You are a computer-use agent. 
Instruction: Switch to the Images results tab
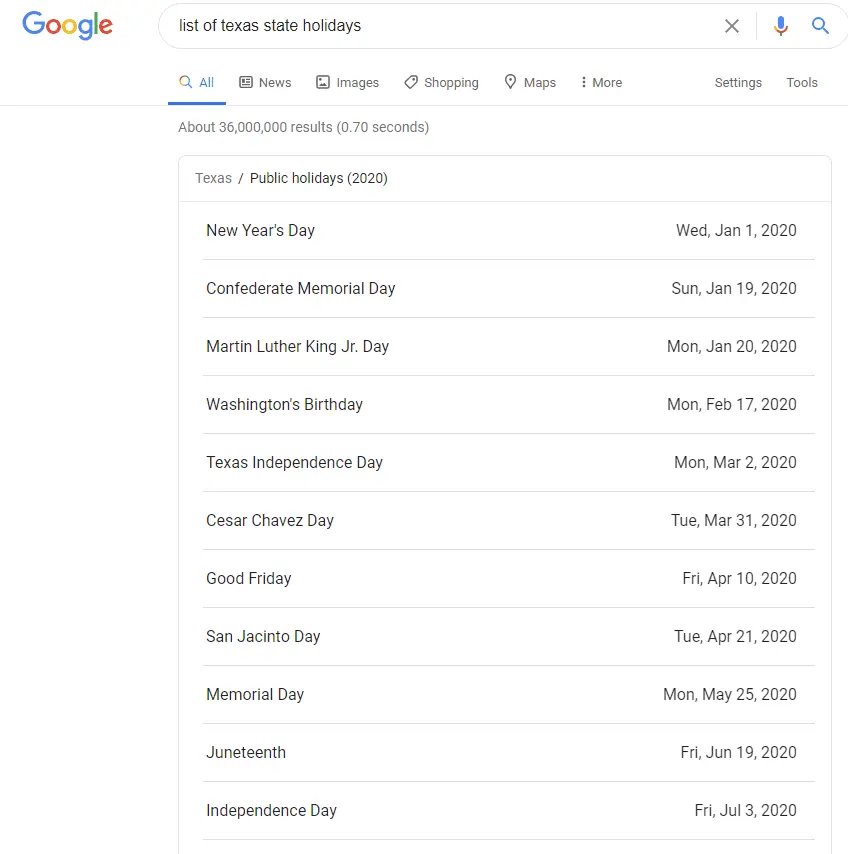[347, 83]
